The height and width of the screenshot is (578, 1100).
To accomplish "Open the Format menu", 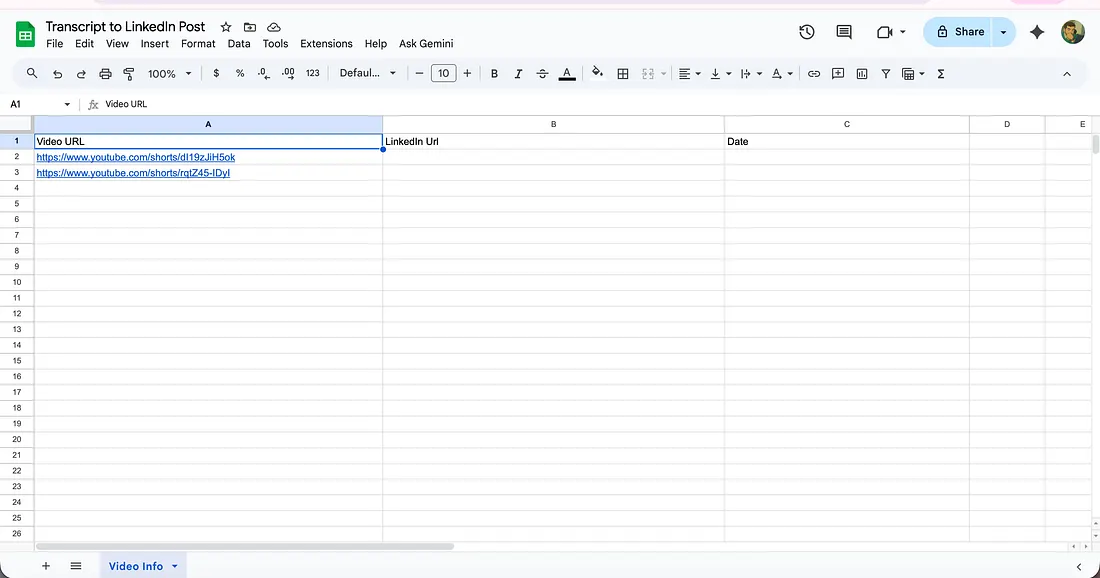I will pyautogui.click(x=198, y=44).
